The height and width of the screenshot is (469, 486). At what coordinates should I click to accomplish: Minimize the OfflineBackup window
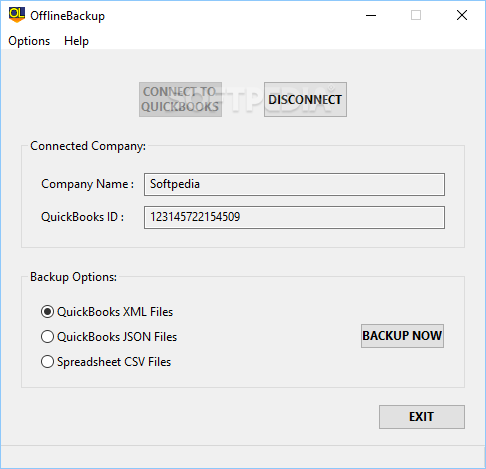(x=371, y=15)
